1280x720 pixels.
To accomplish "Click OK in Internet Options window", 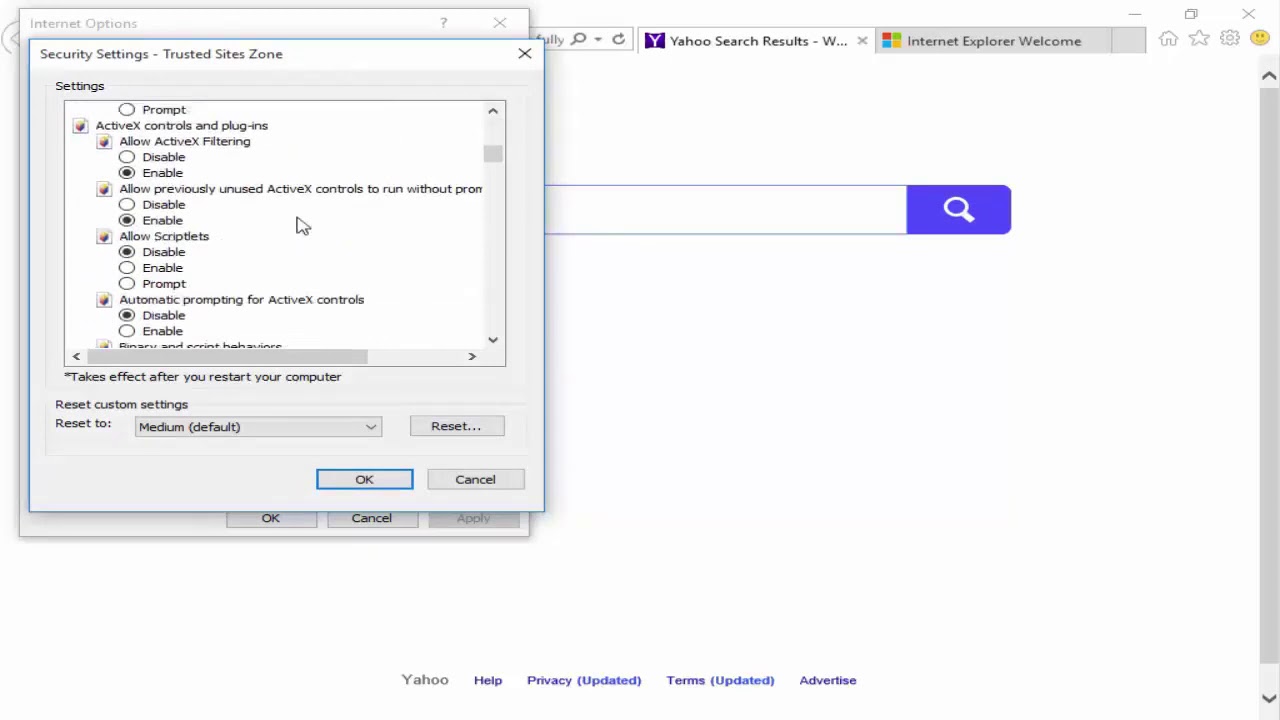I will (270, 518).
